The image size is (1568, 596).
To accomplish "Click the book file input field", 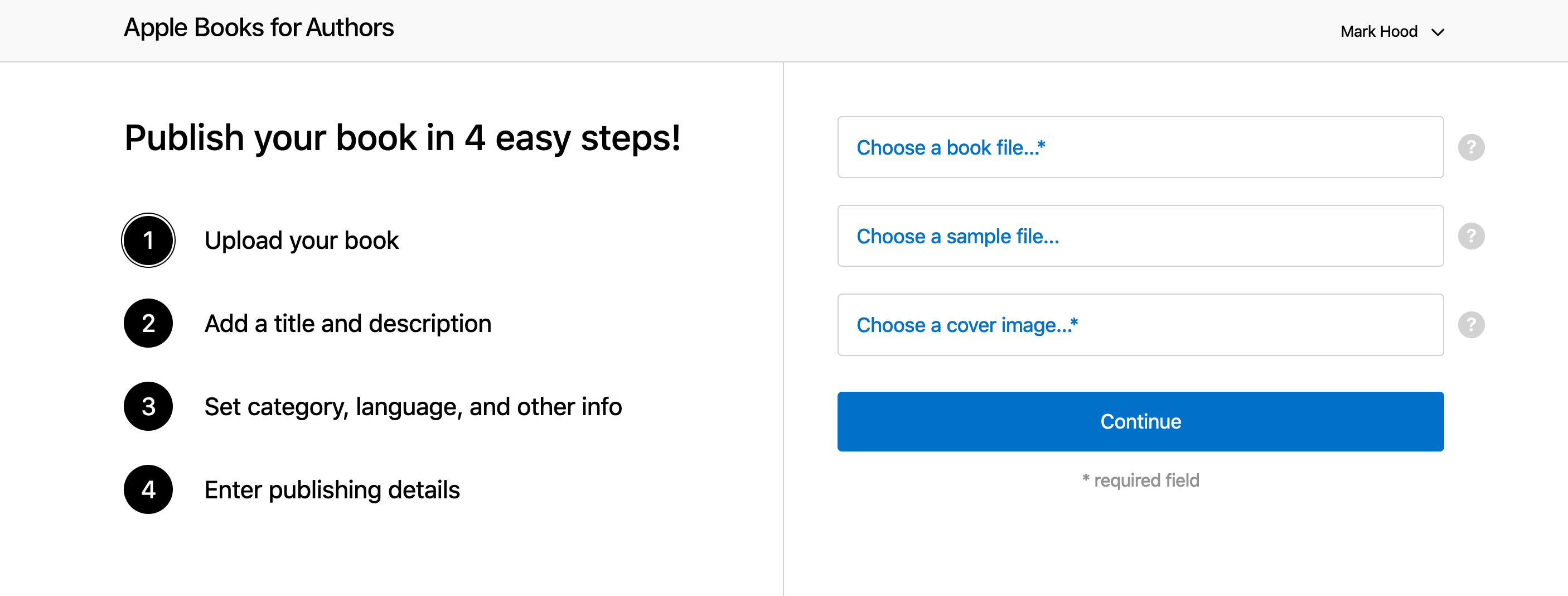I will click(x=1140, y=147).
